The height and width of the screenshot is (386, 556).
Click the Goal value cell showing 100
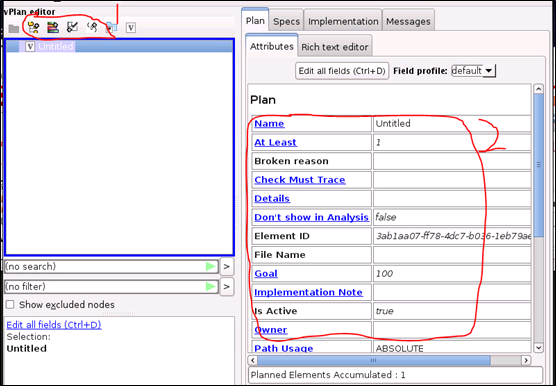[452, 274]
